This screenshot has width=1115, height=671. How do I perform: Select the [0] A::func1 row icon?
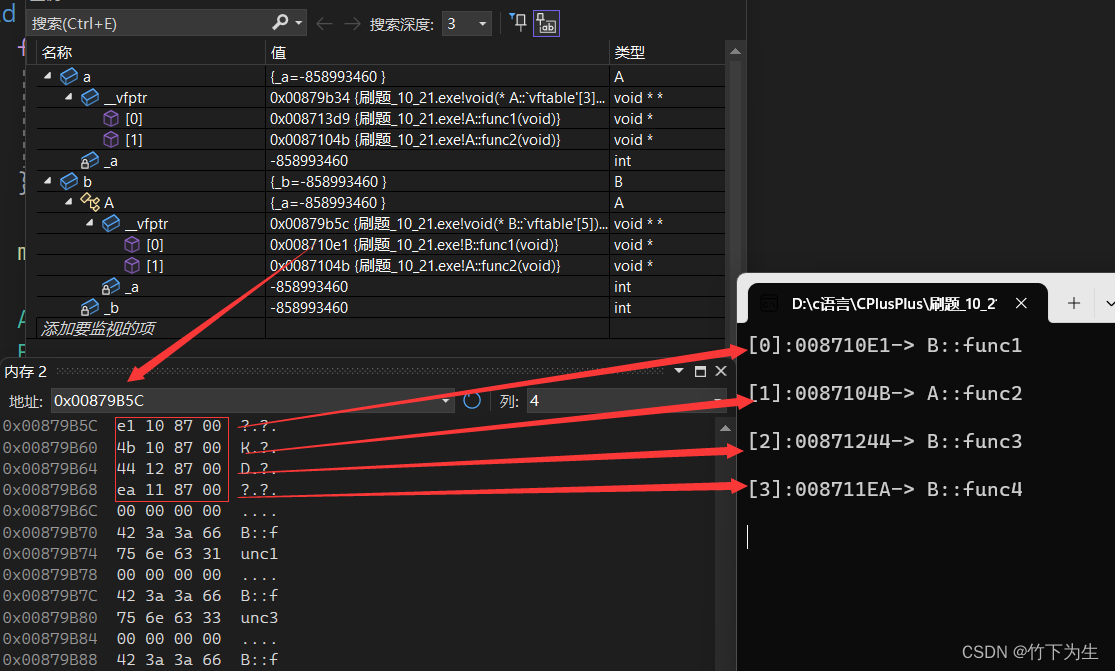111,118
